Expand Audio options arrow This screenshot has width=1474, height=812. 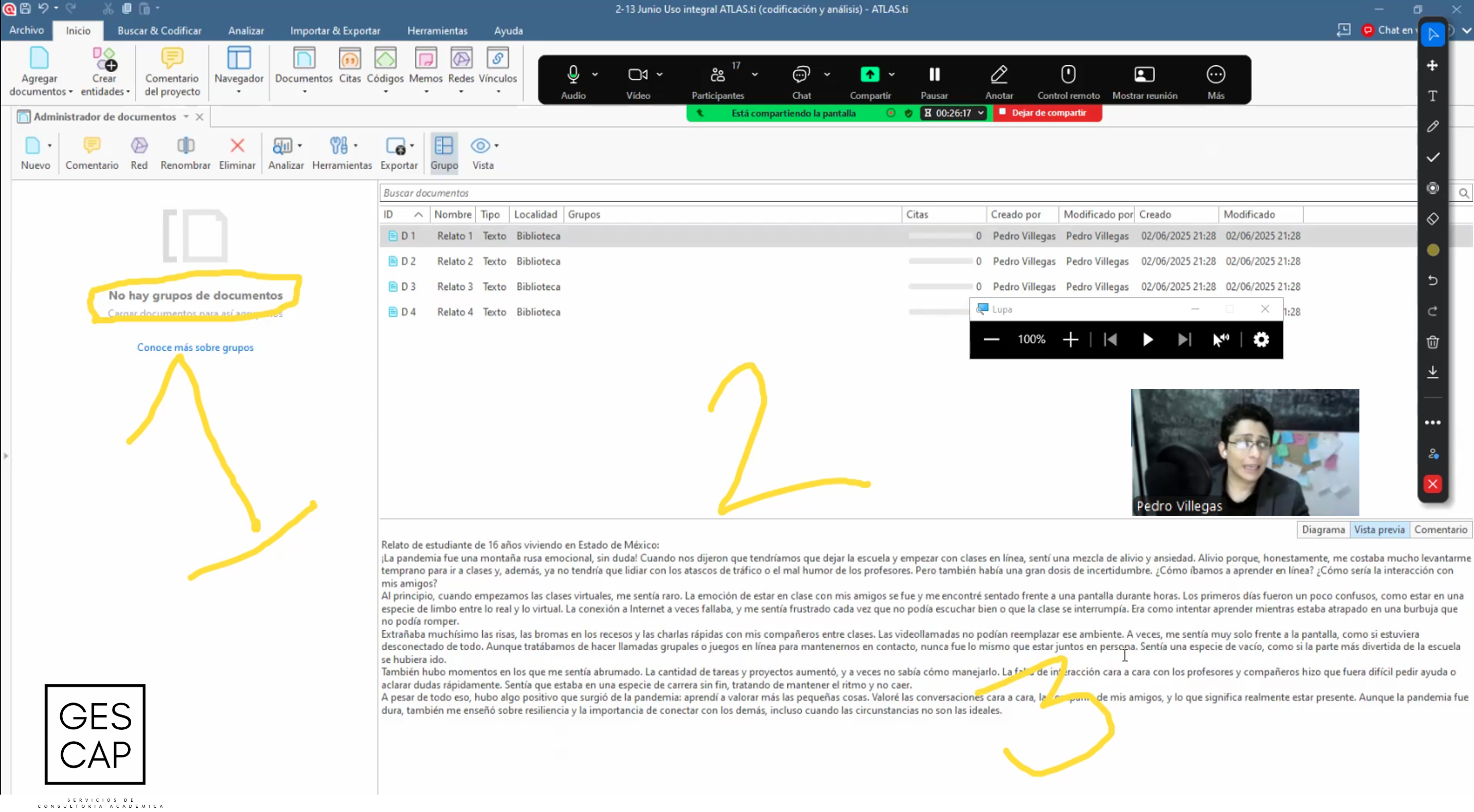(x=595, y=74)
